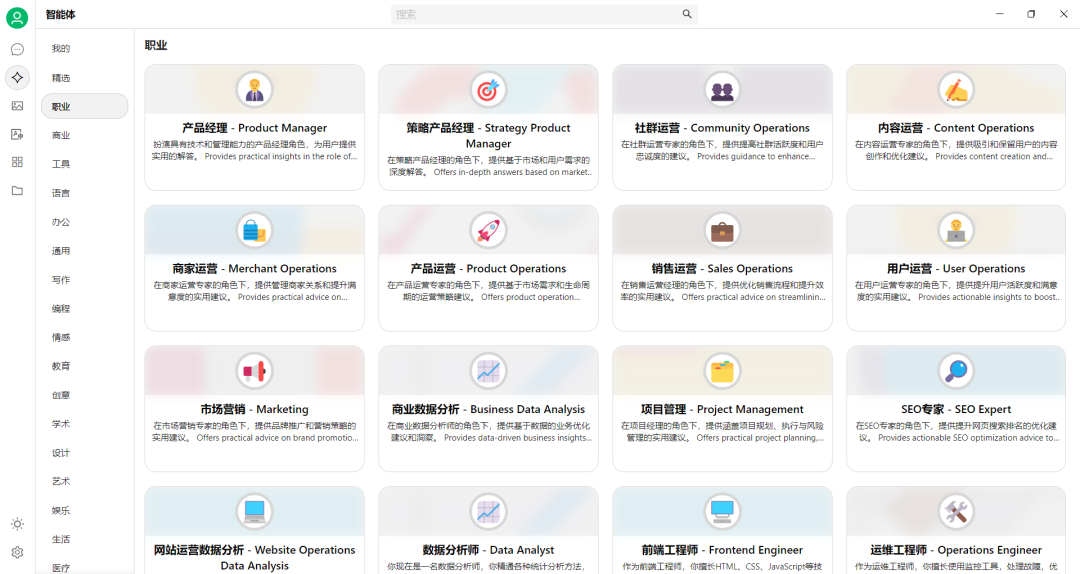Select the 生活 category
Viewport: 1080px width, 574px height.
click(x=84, y=539)
